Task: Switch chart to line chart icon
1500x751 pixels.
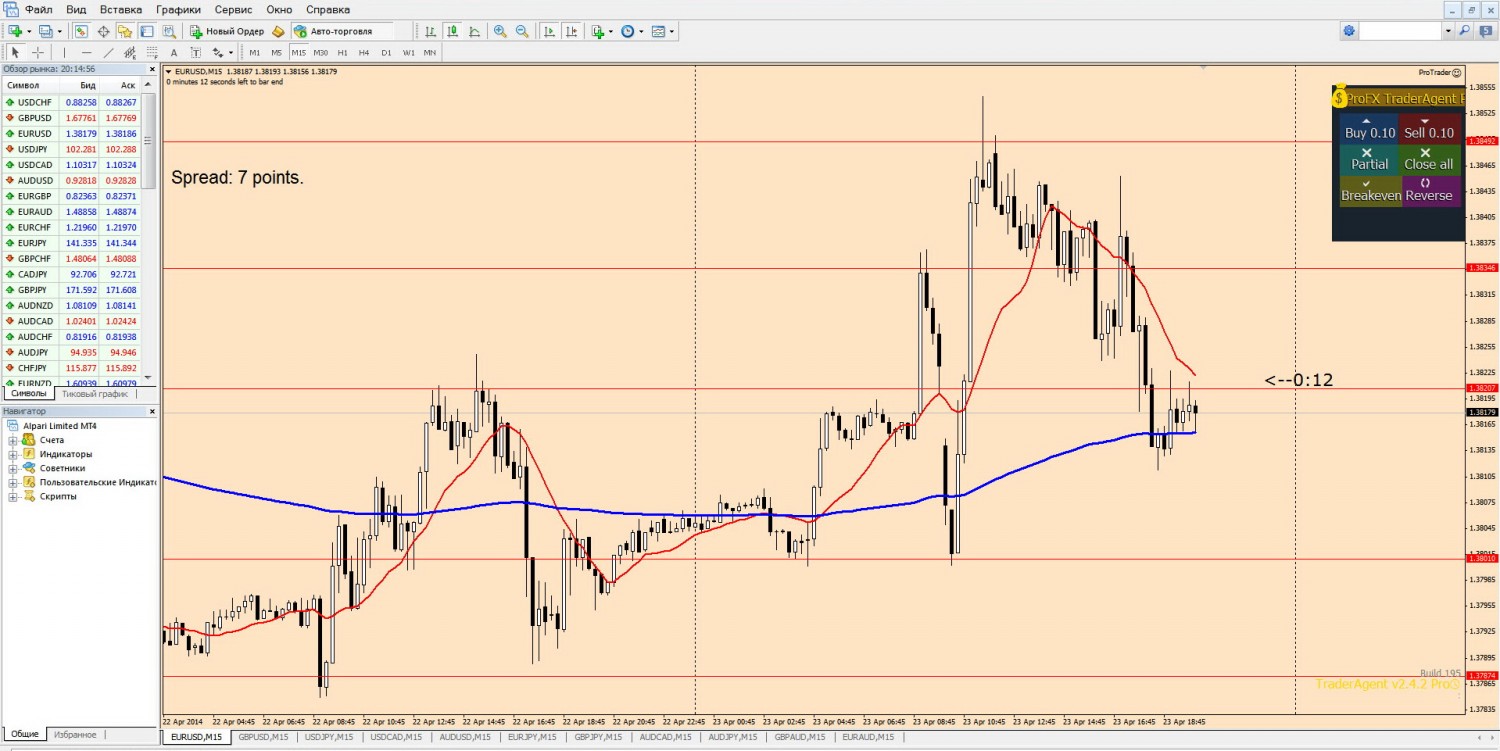Action: pos(474,31)
